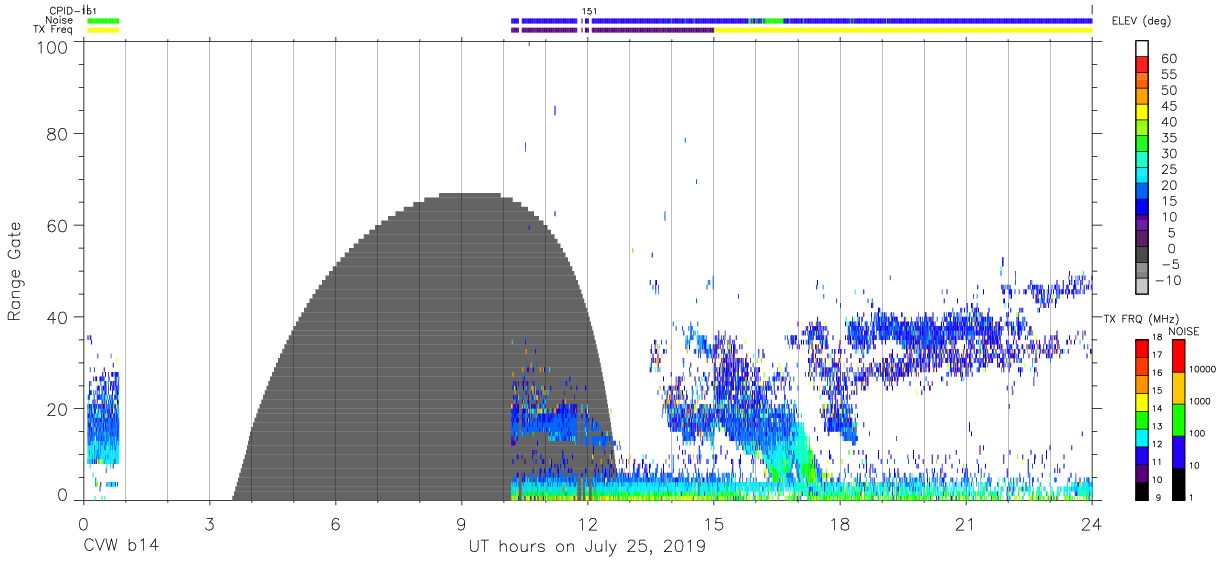The image size is (1228, 567).
Task: Click the '-10' label on ELEV color bar
Action: tap(1171, 280)
